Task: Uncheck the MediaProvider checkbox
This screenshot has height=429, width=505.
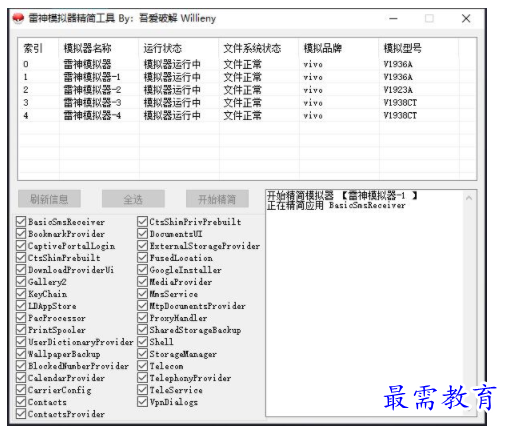Action: (142, 282)
